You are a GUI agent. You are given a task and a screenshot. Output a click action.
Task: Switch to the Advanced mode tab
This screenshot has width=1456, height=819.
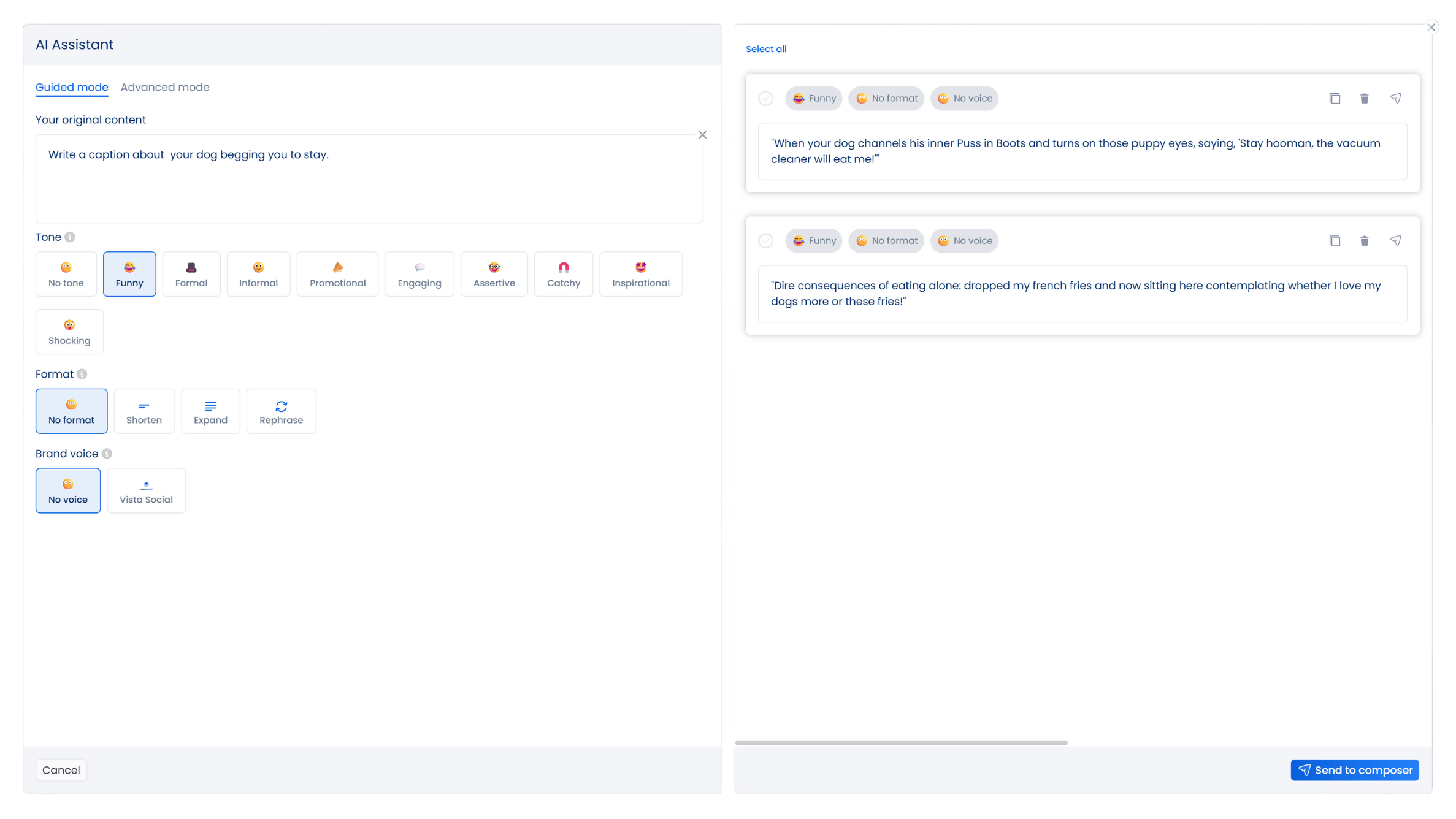(165, 87)
